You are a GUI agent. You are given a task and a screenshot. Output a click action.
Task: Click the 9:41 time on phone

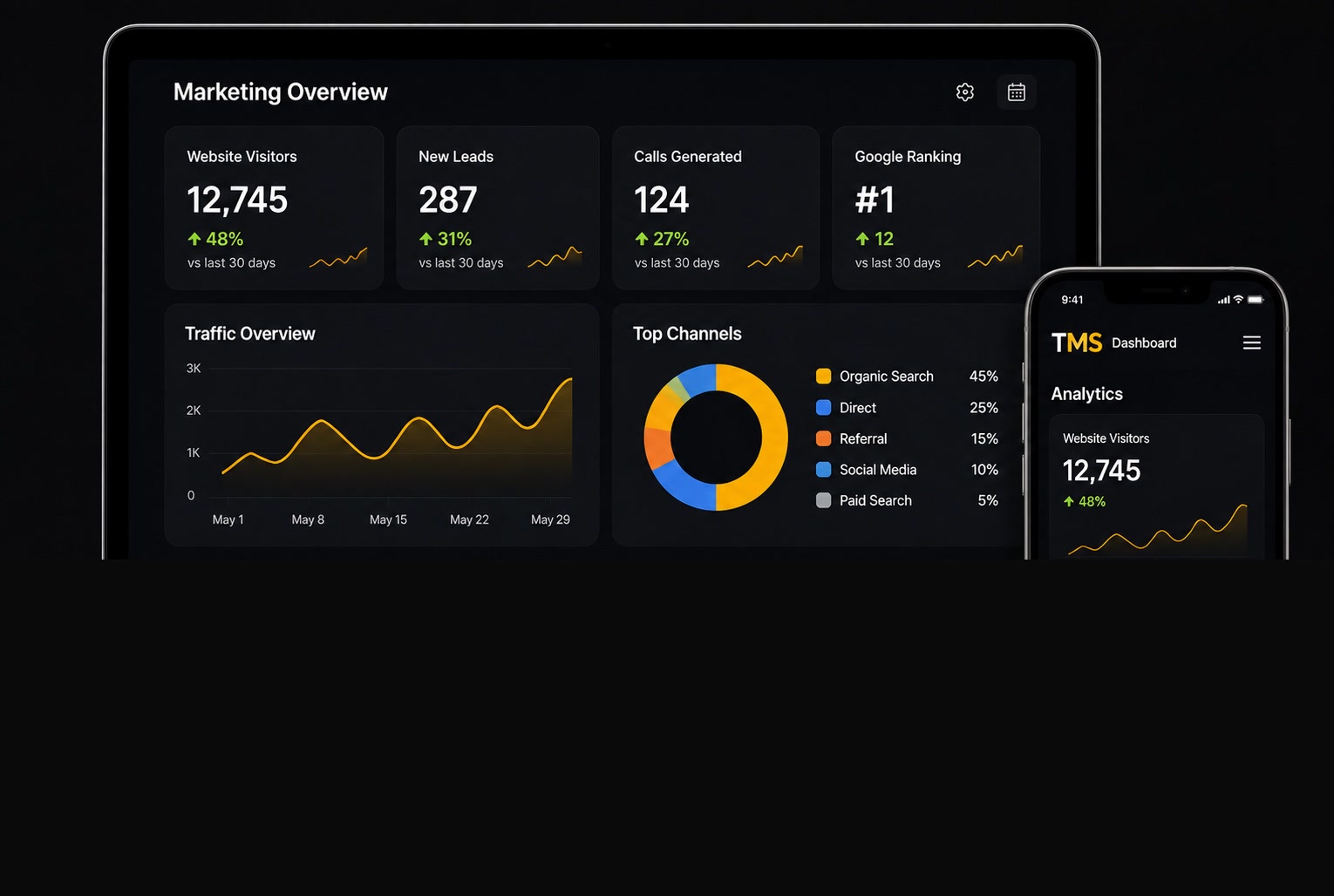pyautogui.click(x=1072, y=300)
